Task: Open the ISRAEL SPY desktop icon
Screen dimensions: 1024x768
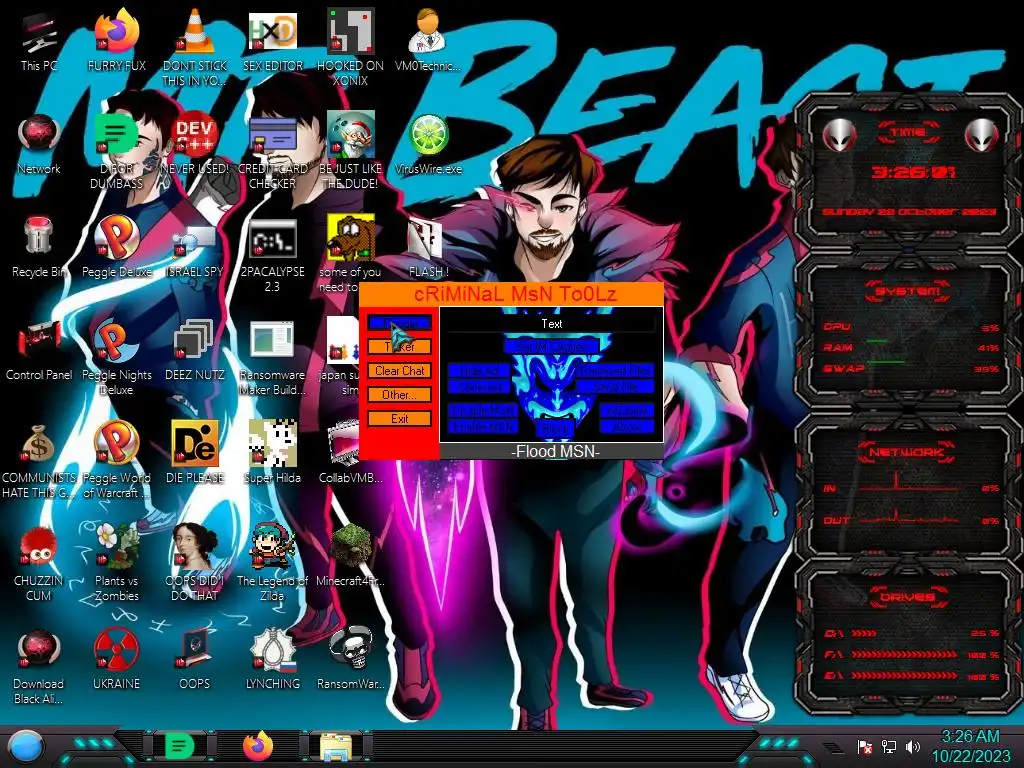Action: [x=195, y=247]
